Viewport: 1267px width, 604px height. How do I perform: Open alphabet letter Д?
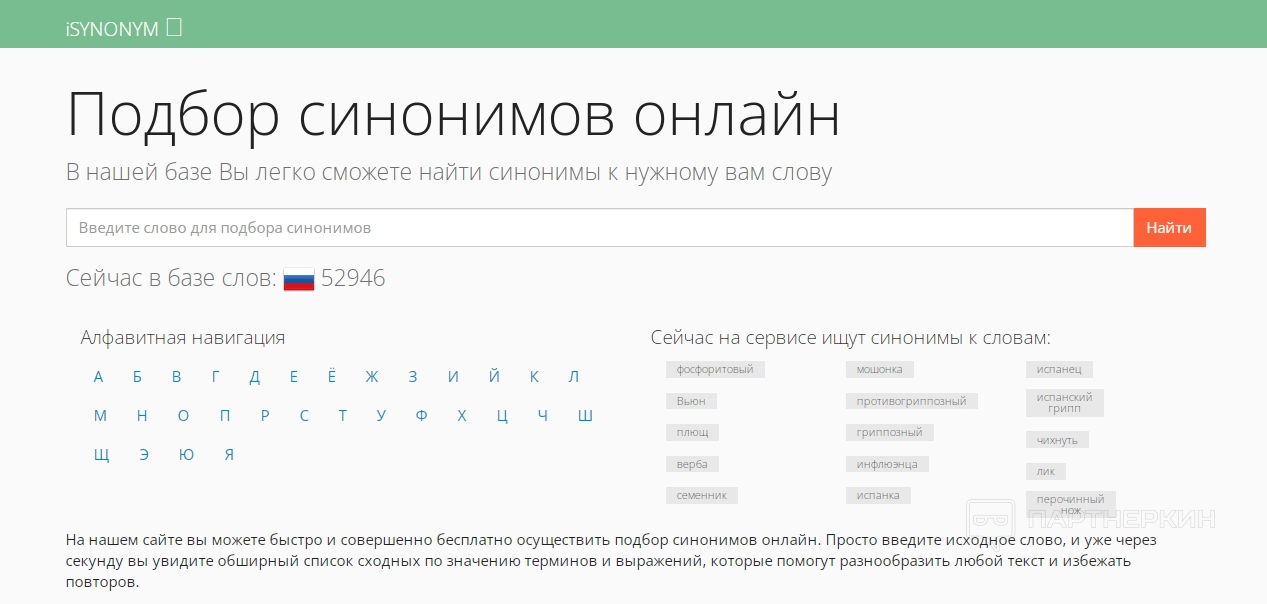click(255, 377)
